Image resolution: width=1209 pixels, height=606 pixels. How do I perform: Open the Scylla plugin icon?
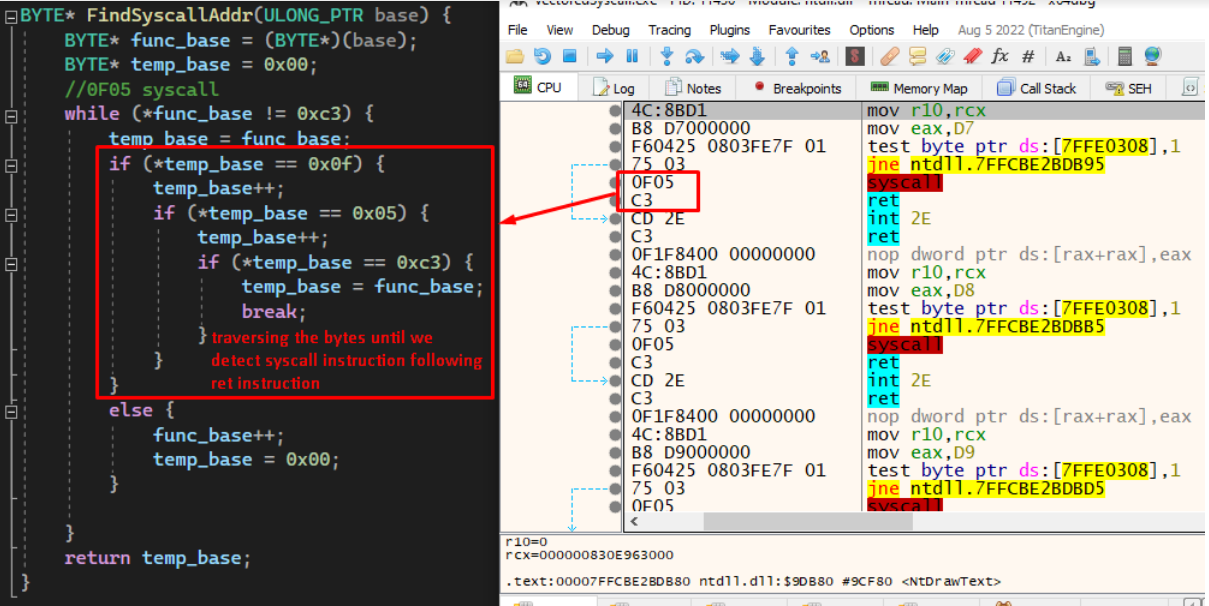pyautogui.click(x=854, y=56)
